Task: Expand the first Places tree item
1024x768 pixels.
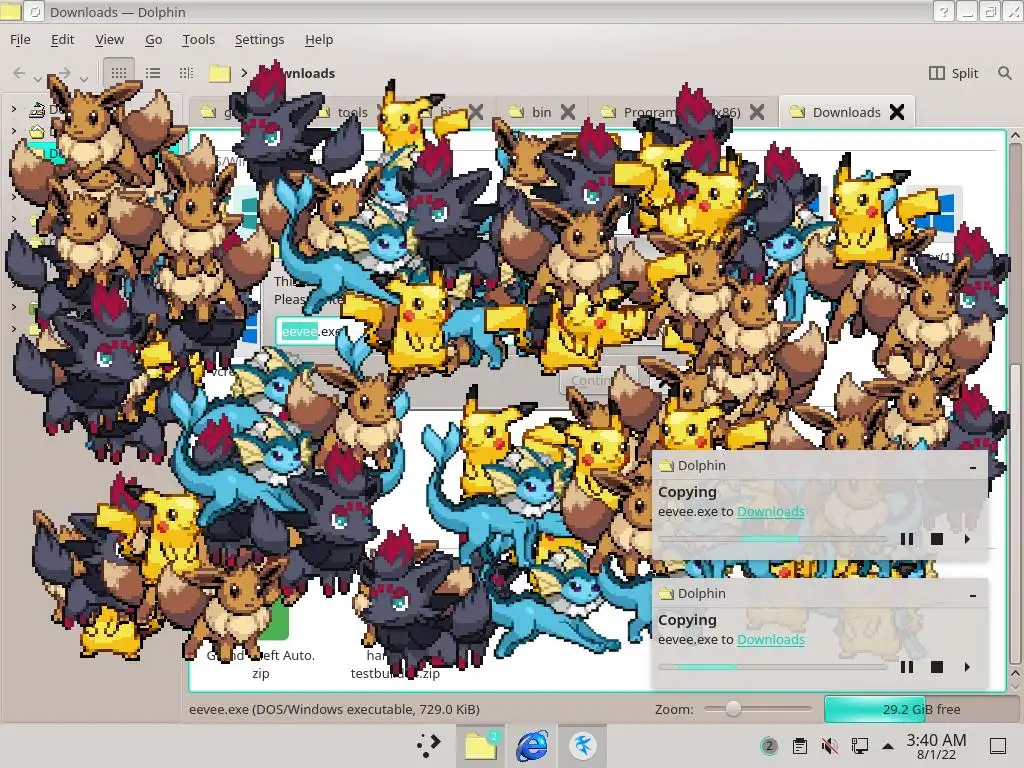Action: click(14, 109)
